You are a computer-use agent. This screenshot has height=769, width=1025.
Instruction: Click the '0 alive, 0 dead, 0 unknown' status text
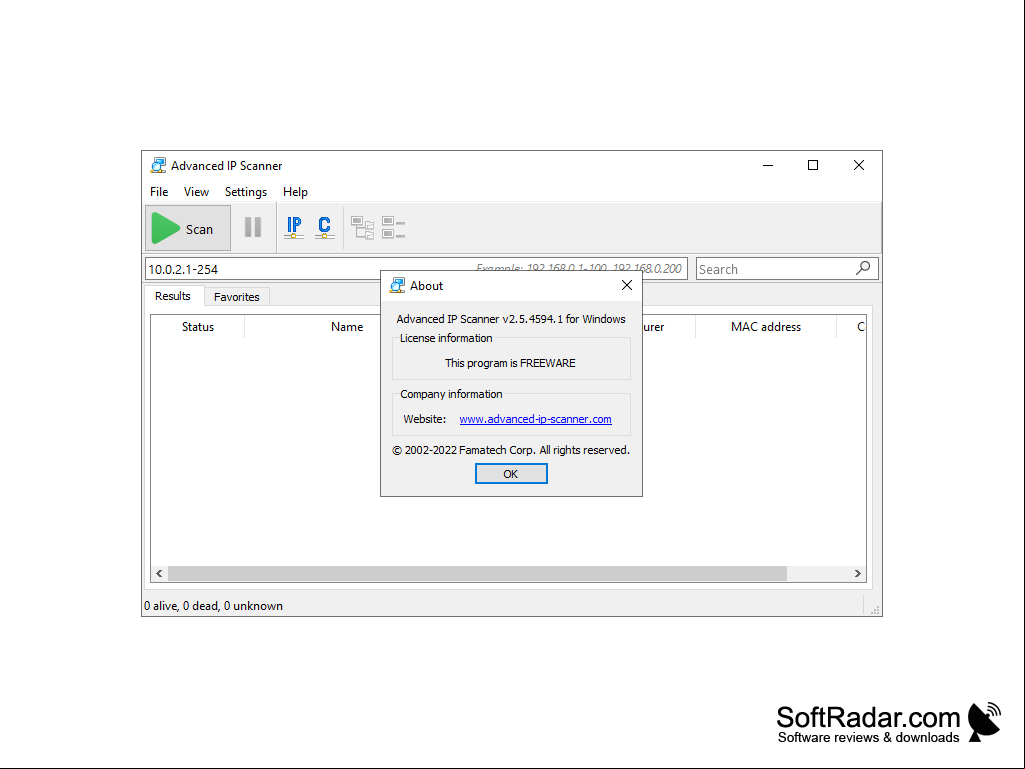(213, 606)
